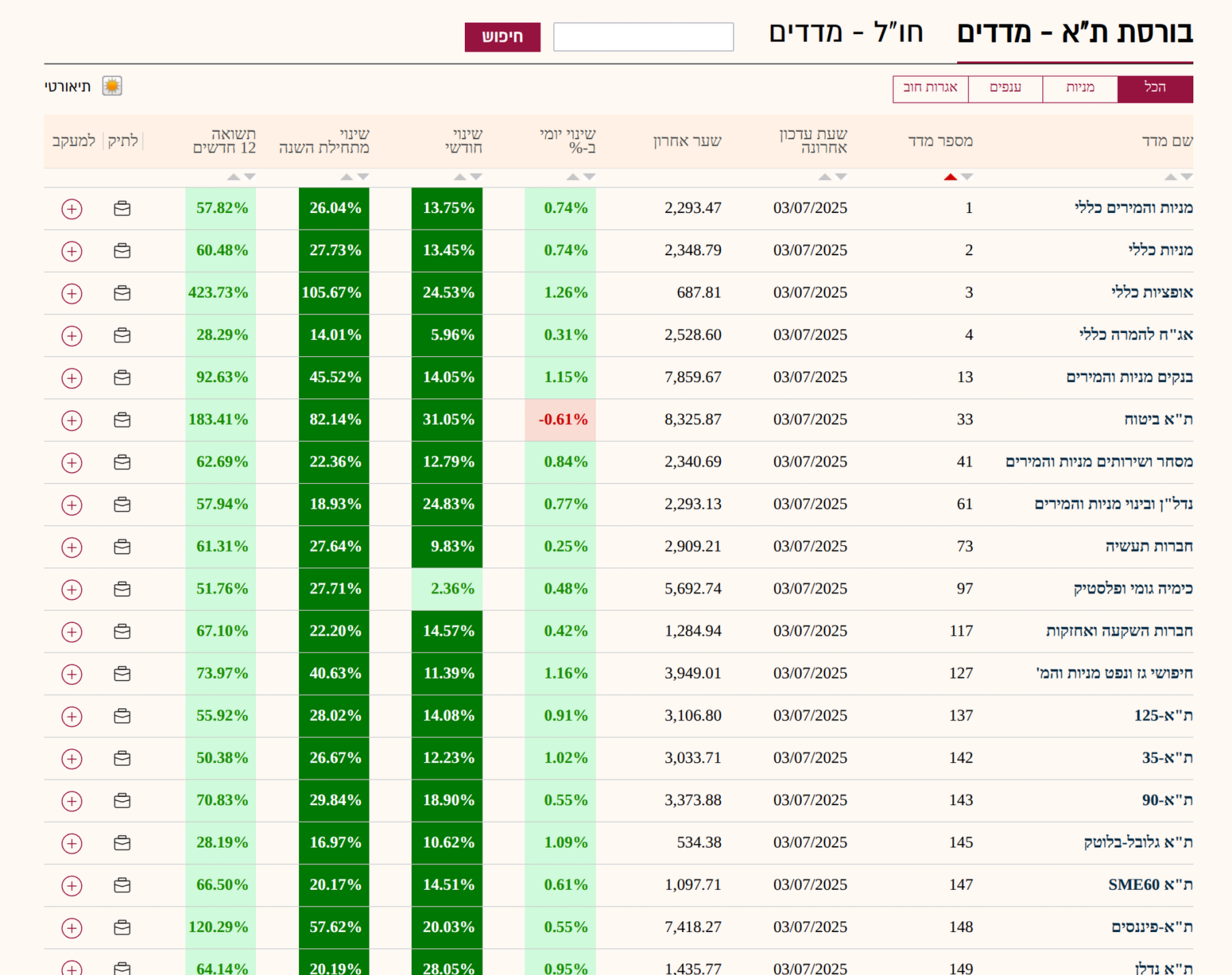The width and height of the screenshot is (1232, 975).
Task: Sort מספר מדד ascending (red arrow)
Action: click(x=950, y=177)
